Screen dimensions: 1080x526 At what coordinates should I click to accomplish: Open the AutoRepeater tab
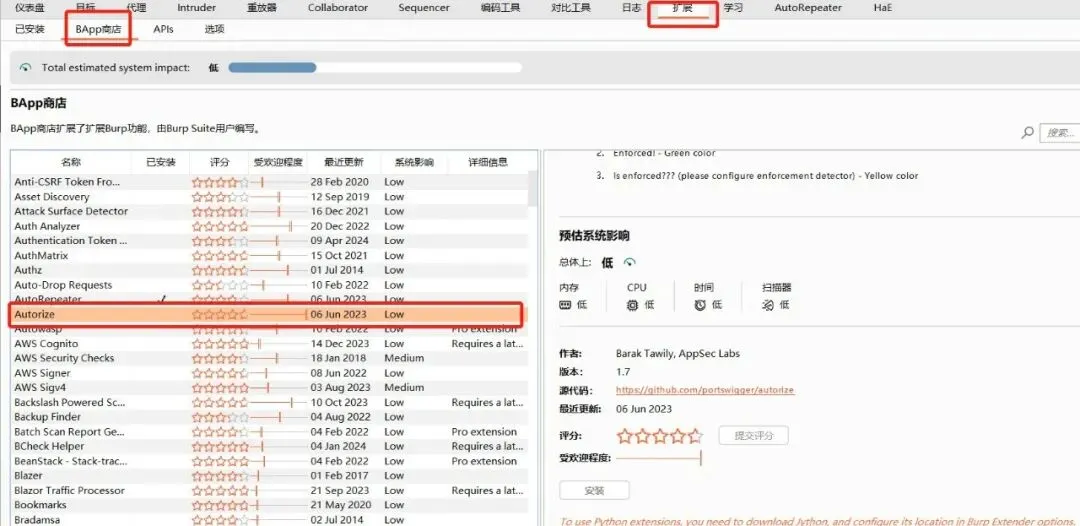[x=807, y=8]
